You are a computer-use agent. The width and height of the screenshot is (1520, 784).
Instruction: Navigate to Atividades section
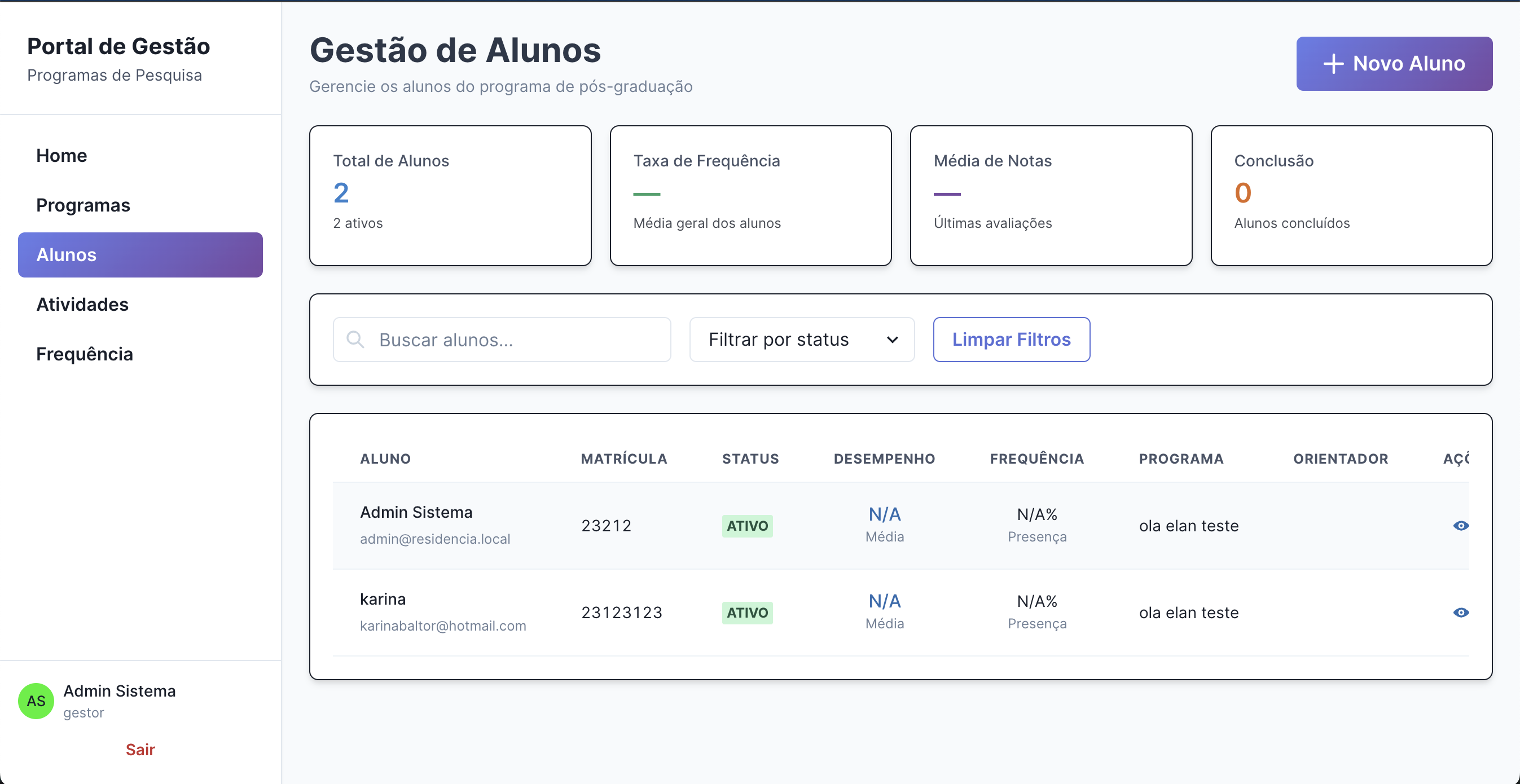point(82,305)
